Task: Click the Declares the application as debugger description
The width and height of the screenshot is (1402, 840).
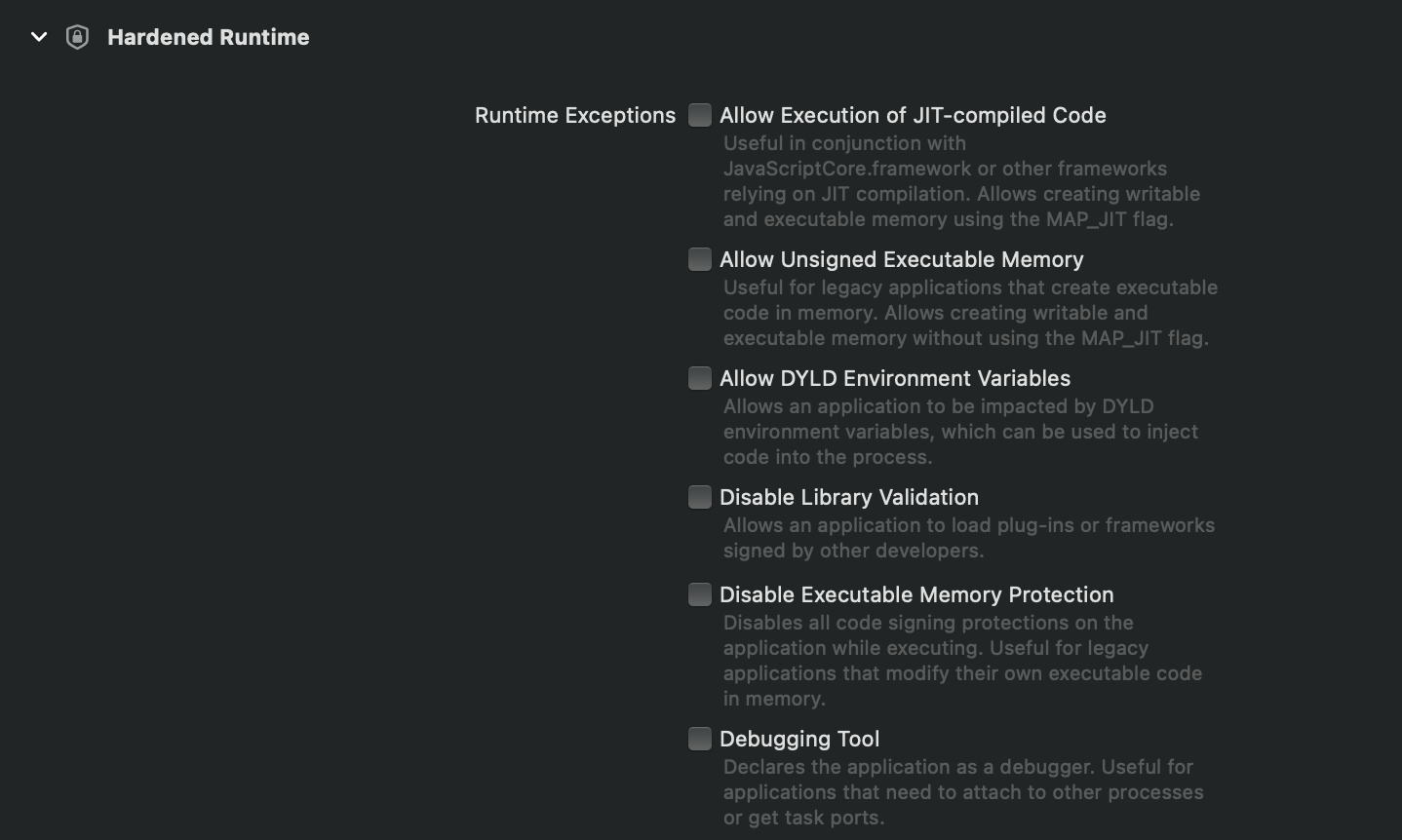Action: click(963, 792)
